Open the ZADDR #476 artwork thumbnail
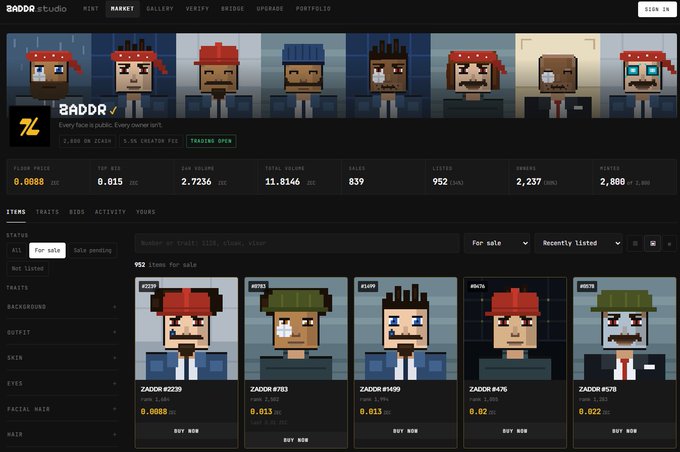The width and height of the screenshot is (680, 452). click(515, 329)
